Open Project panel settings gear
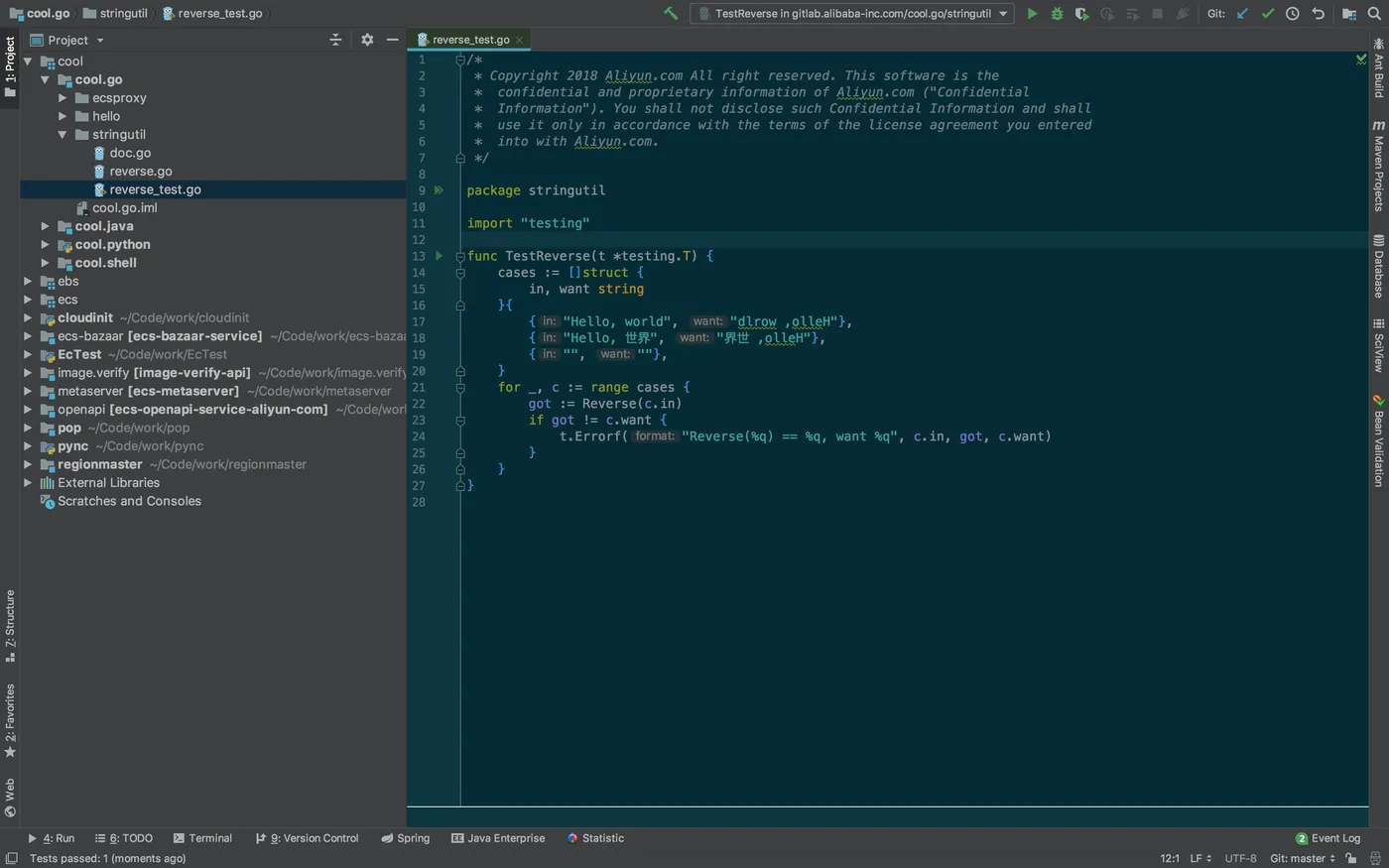Viewport: 1389px width, 868px height. pyautogui.click(x=367, y=40)
